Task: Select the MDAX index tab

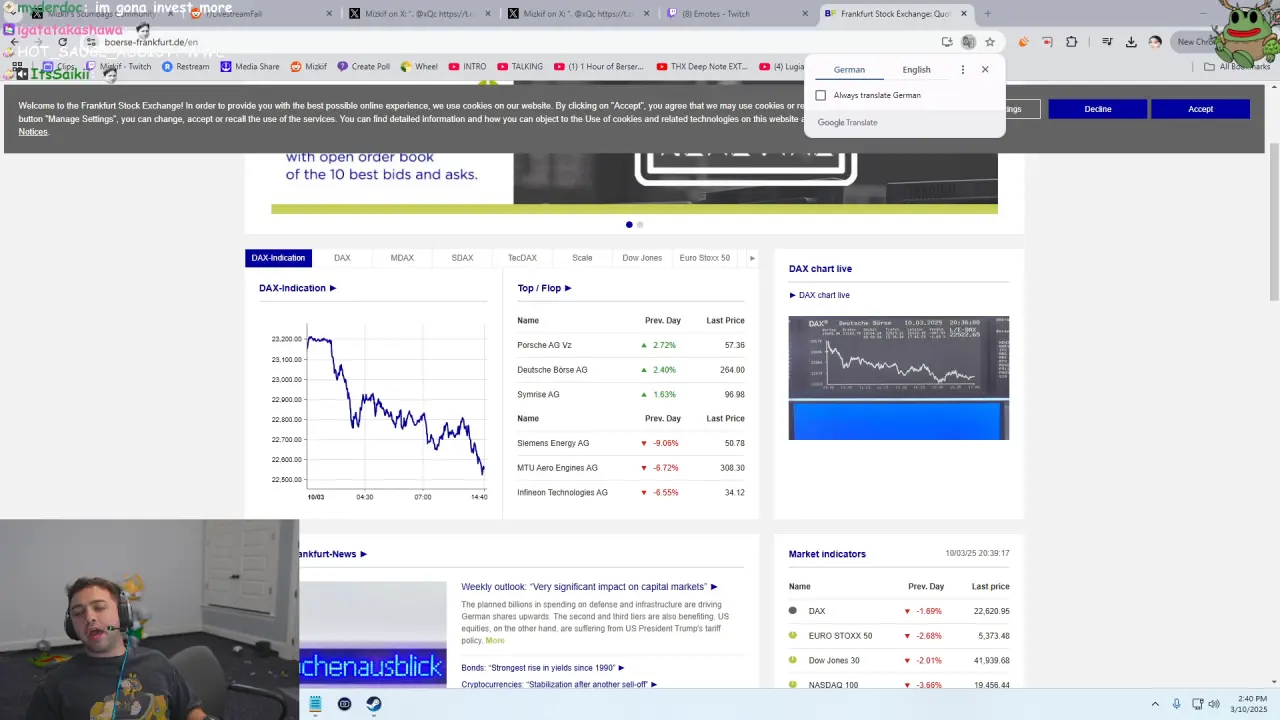Action: point(402,258)
